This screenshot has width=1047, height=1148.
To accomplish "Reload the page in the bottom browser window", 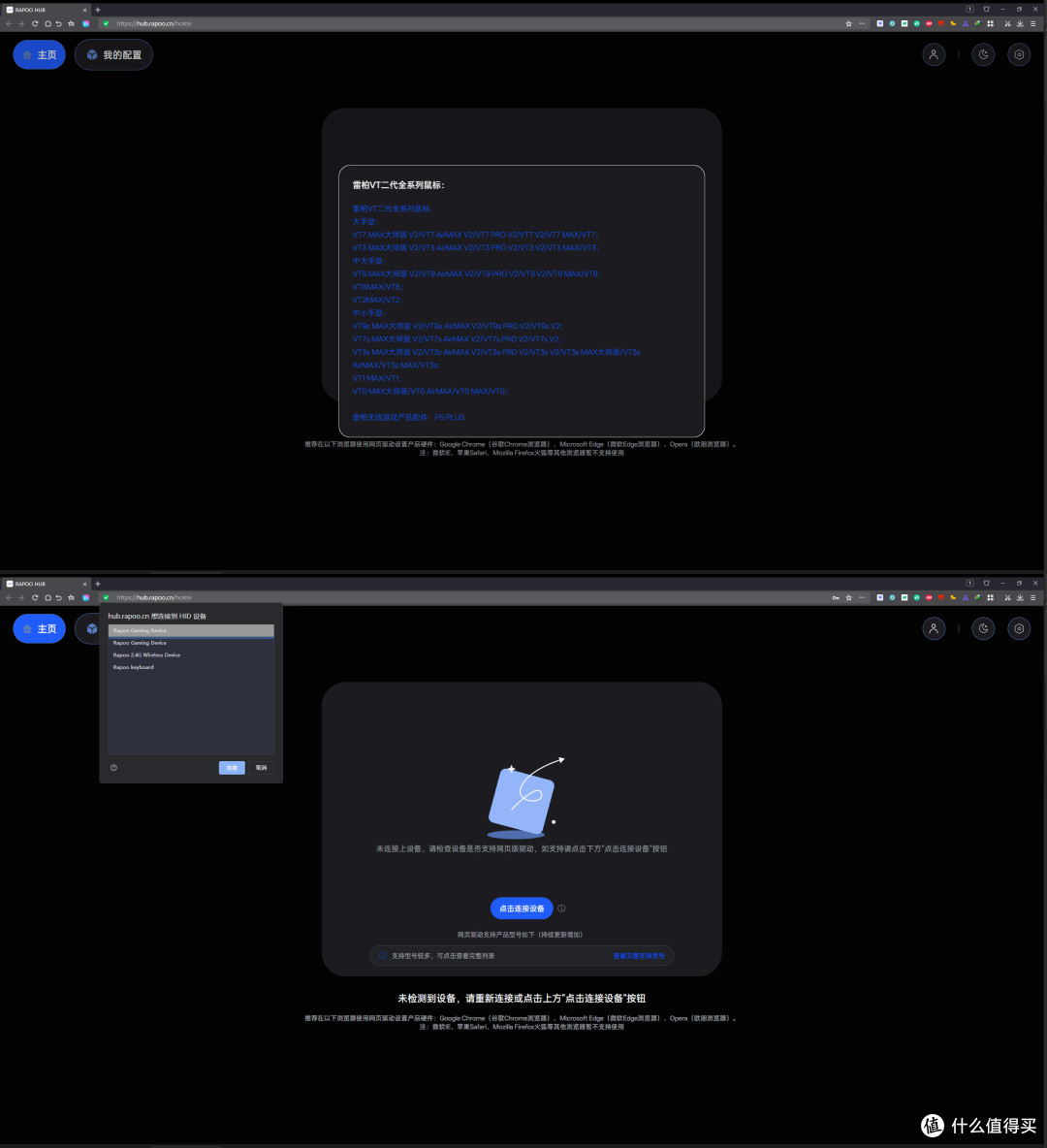I will tap(34, 597).
